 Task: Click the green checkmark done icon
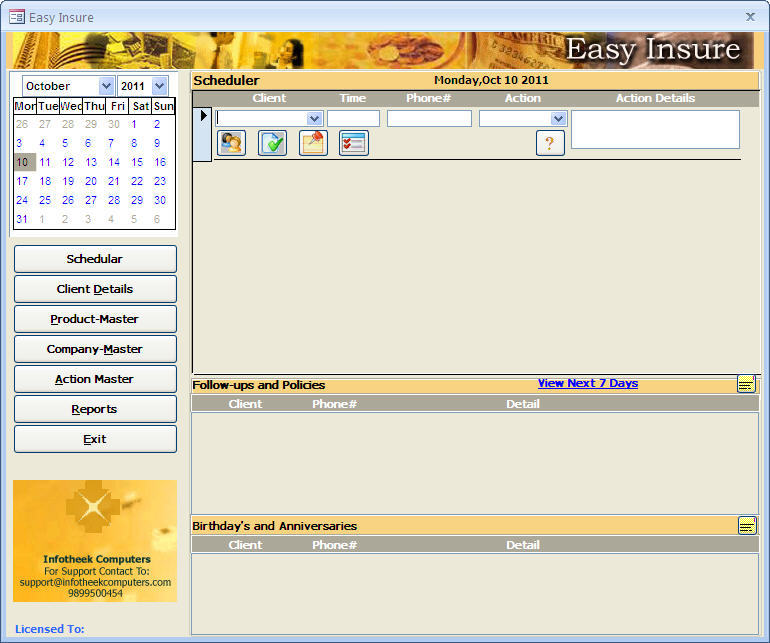tap(273, 143)
